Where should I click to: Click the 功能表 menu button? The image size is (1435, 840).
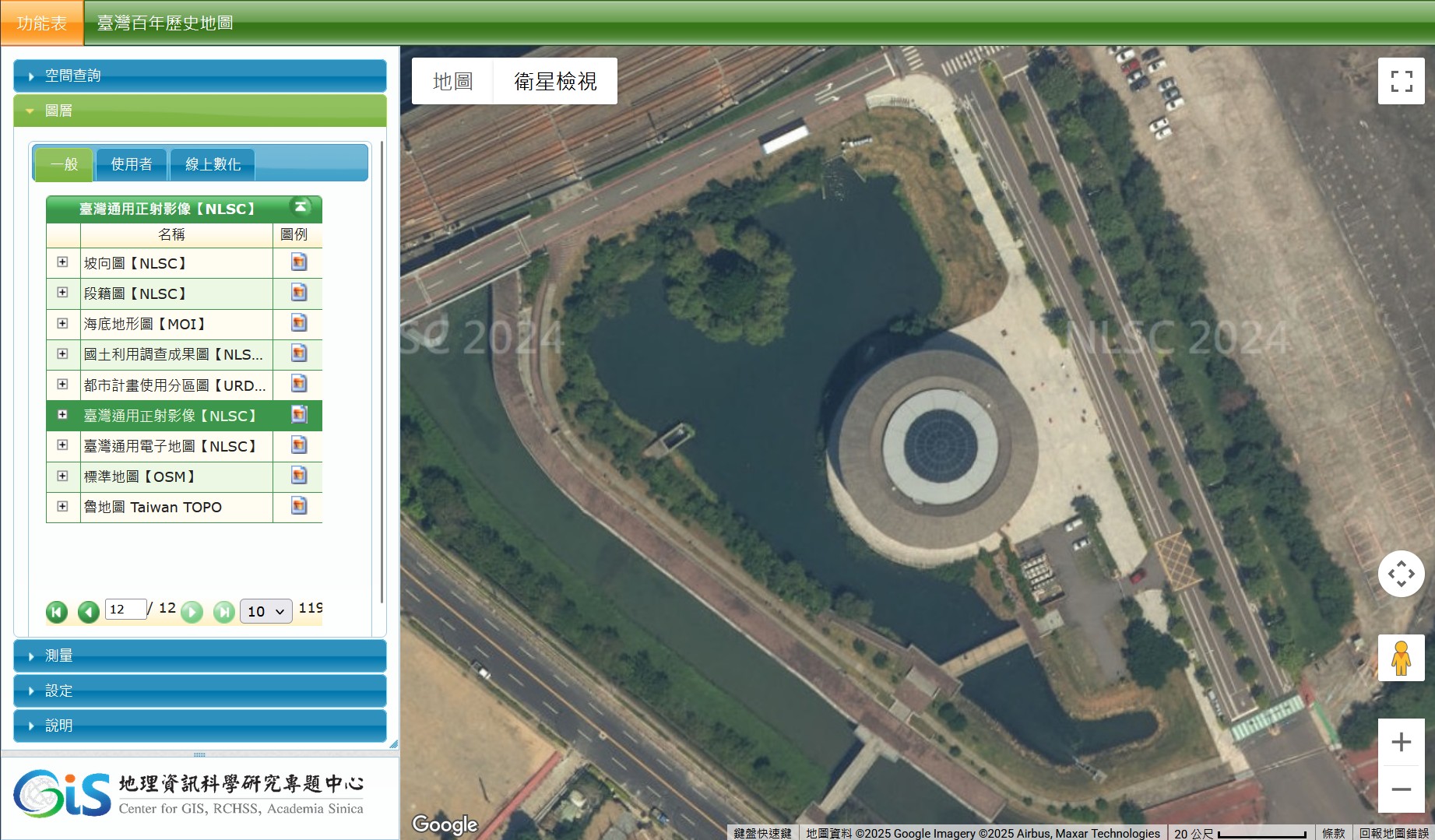pyautogui.click(x=42, y=23)
